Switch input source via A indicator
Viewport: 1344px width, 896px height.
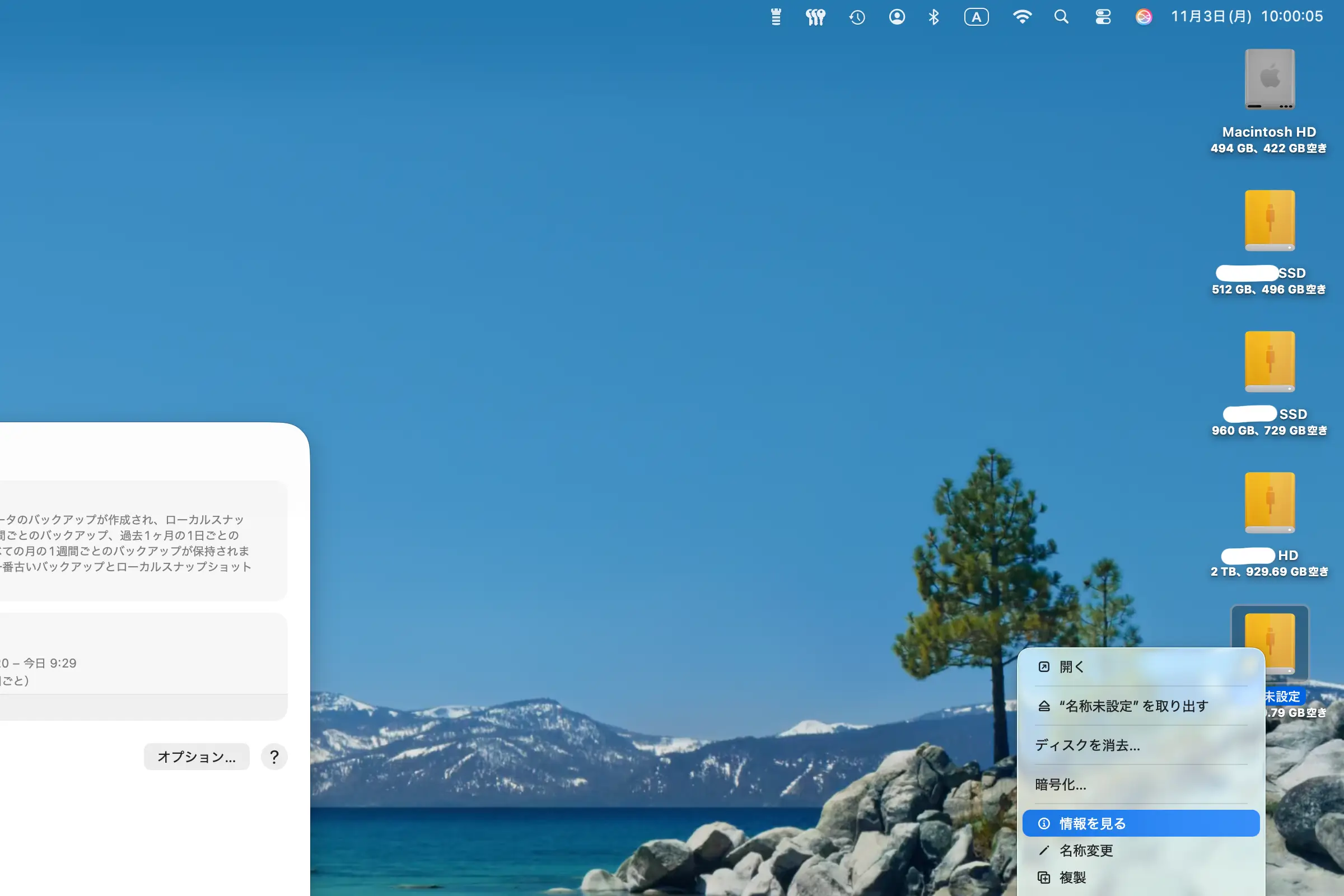tap(976, 17)
